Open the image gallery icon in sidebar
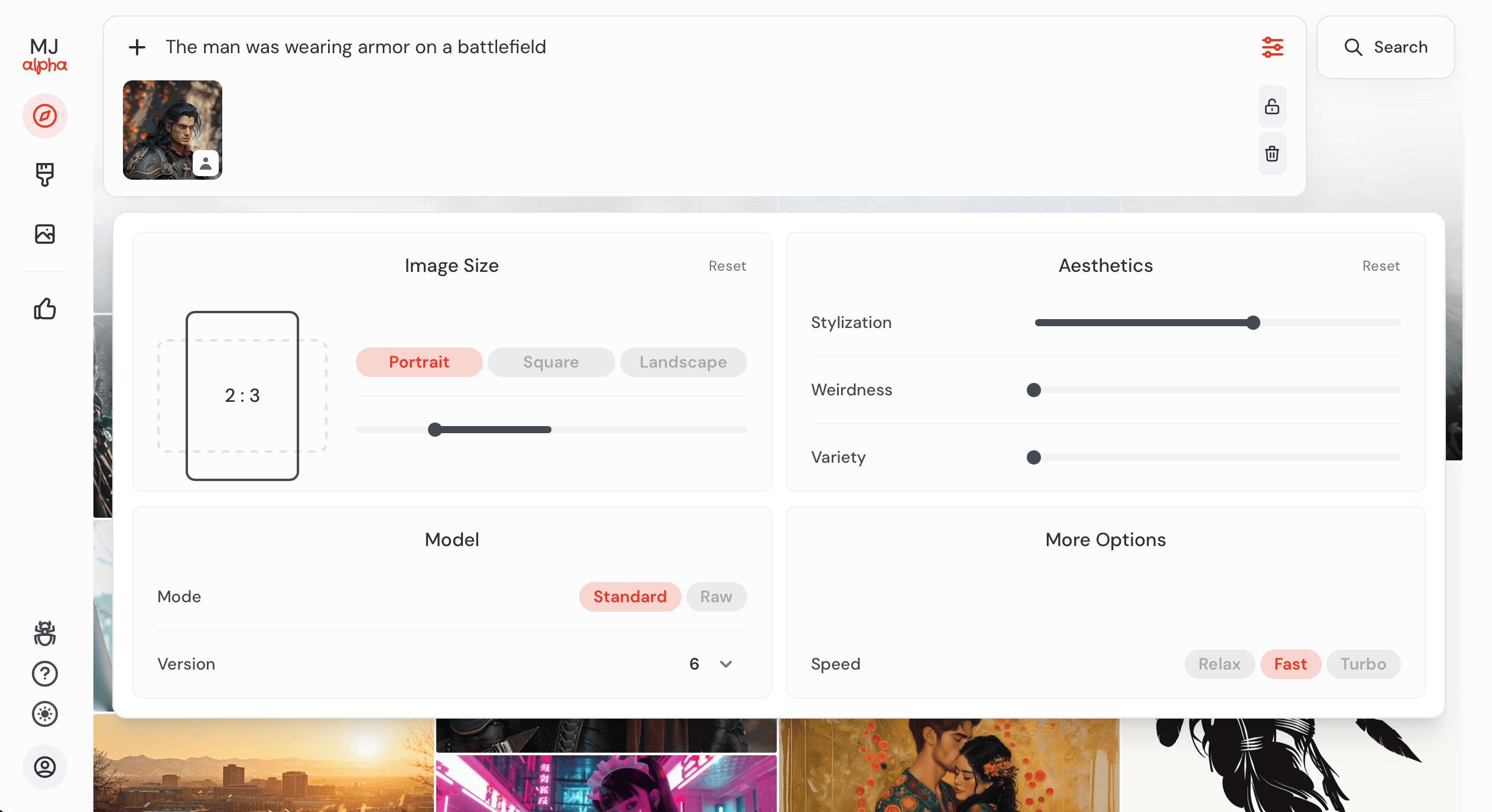1492x812 pixels. (x=45, y=234)
